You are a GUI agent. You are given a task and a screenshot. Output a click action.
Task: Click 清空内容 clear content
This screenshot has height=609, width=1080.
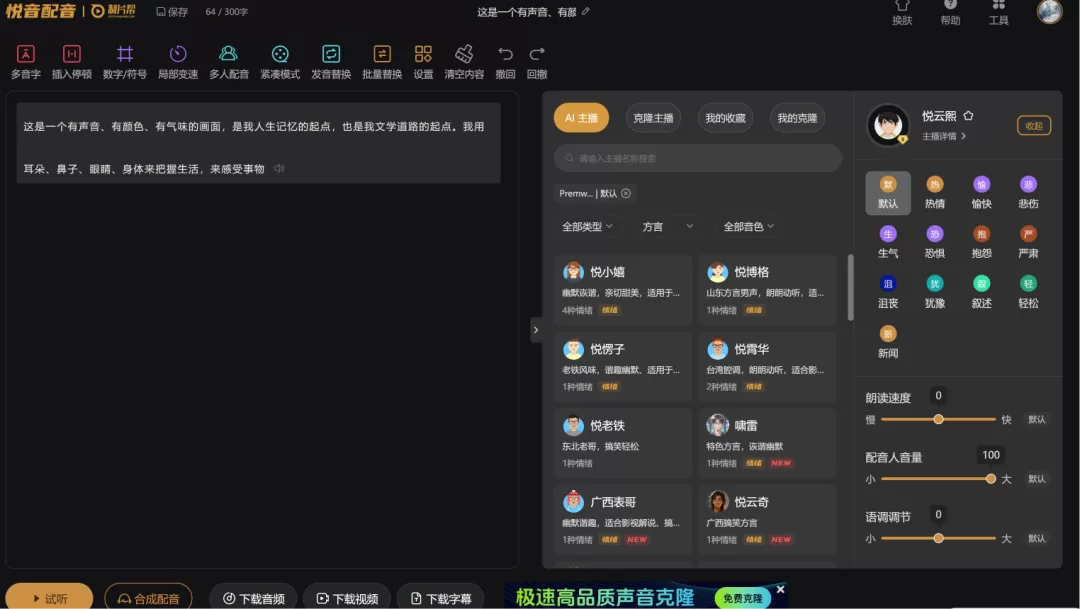pos(464,62)
